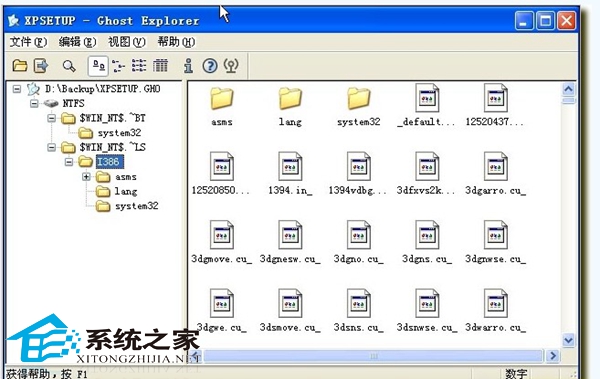Click the Extract toolbar icon
The image size is (600, 379).
(x=41, y=66)
